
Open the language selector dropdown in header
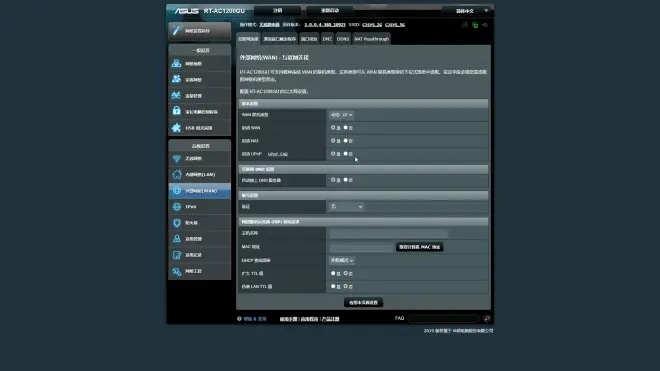tap(467, 11)
